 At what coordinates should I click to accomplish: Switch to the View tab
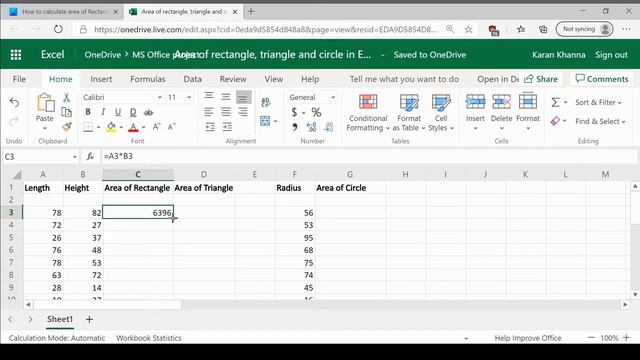point(273,79)
